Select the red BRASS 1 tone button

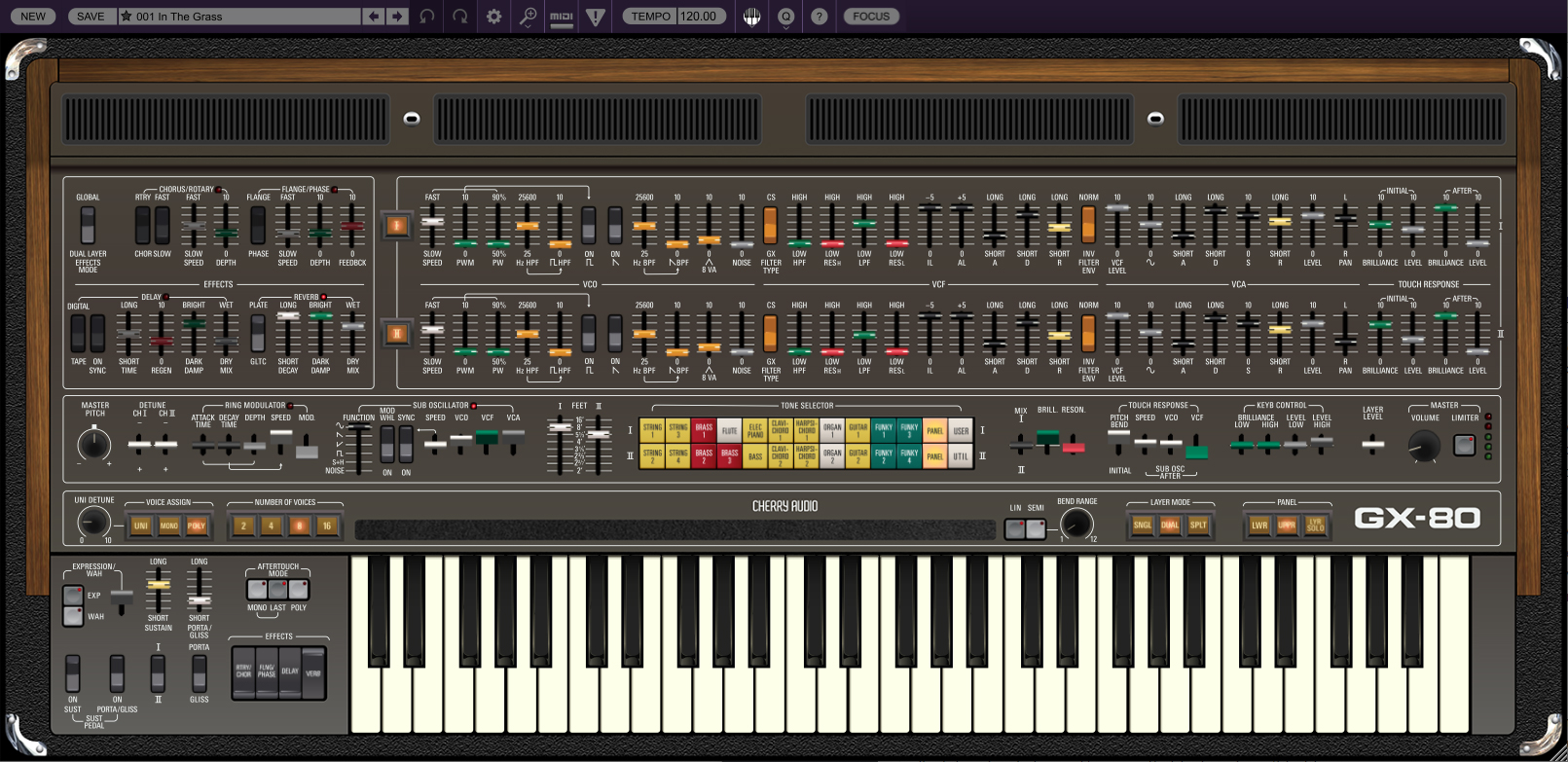point(704,430)
